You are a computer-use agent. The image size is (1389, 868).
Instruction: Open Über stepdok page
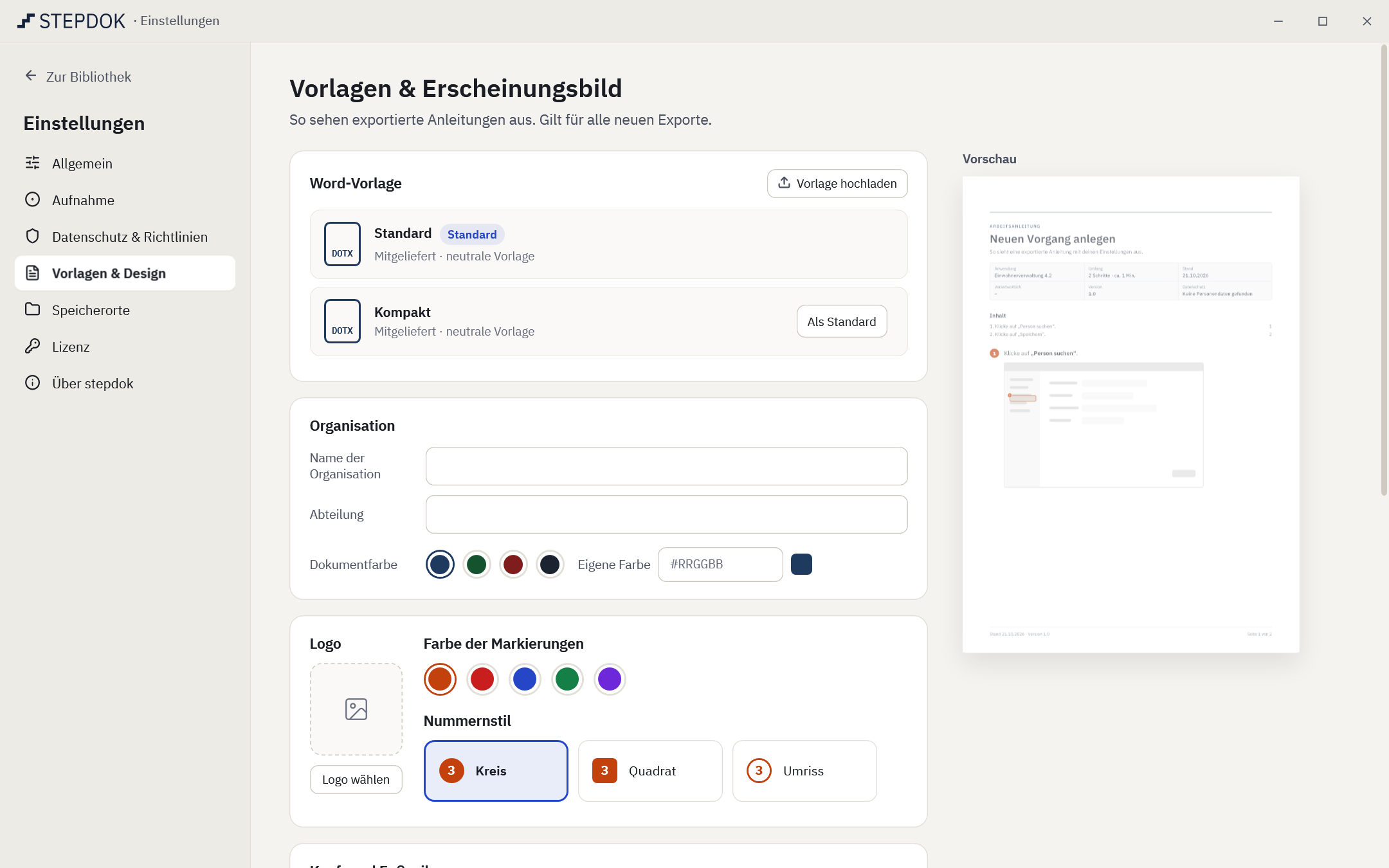pyautogui.click(x=125, y=383)
